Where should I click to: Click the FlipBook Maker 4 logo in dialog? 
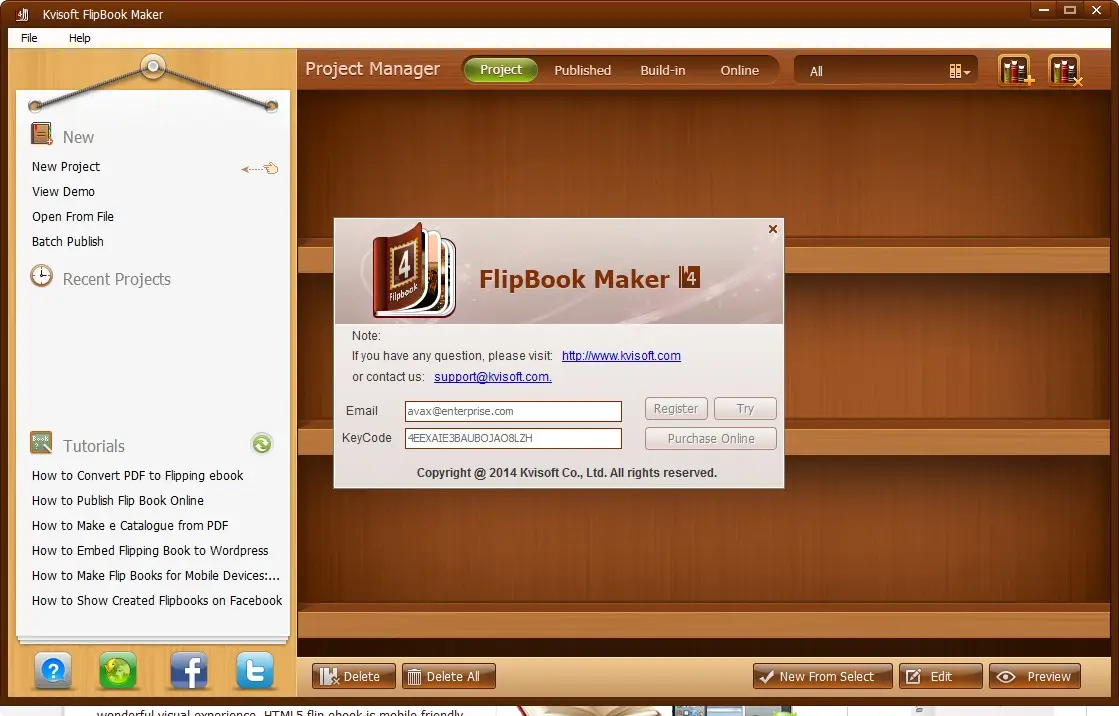click(x=414, y=271)
